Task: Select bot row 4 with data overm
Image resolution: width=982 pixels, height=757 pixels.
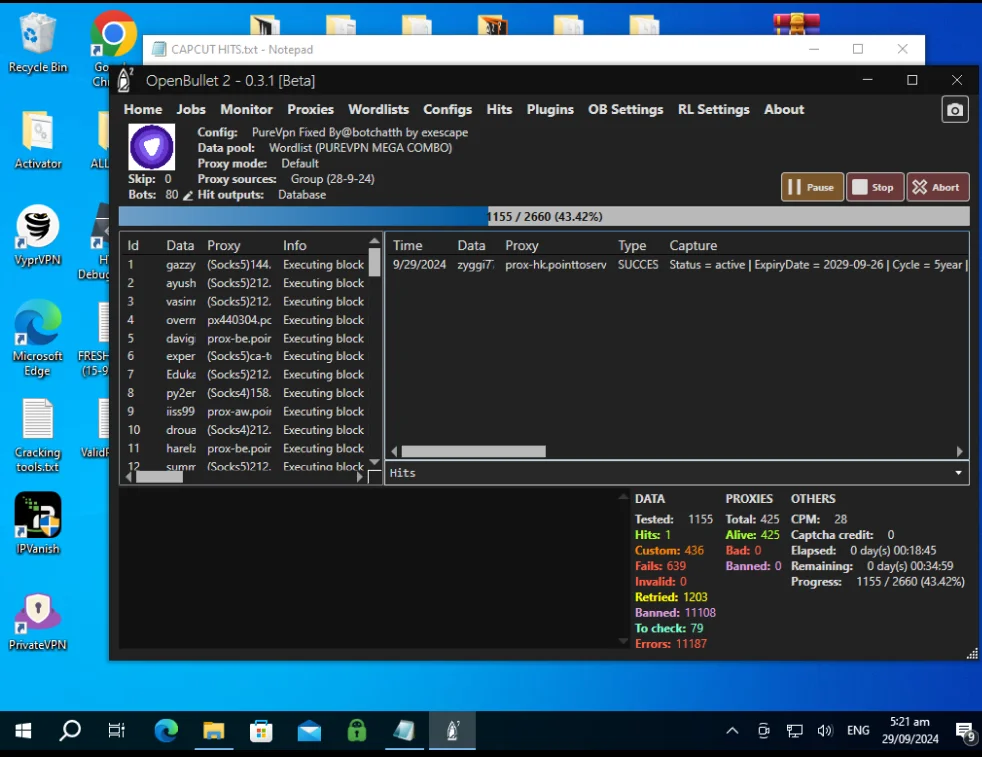Action: (x=246, y=320)
